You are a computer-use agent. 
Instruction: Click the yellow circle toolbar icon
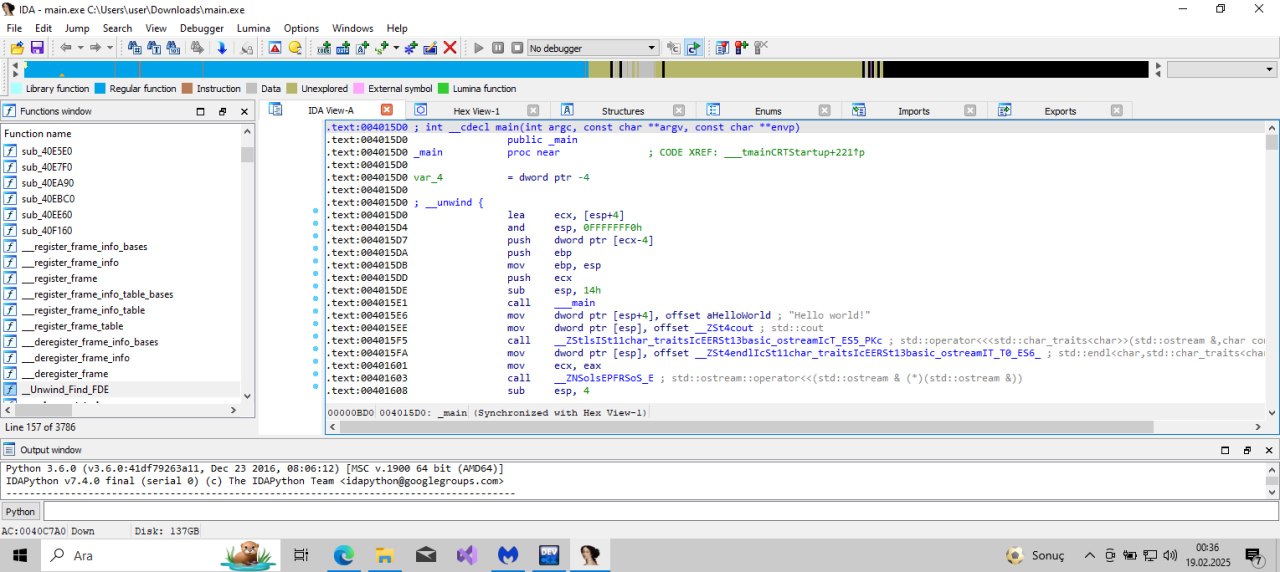(x=295, y=48)
